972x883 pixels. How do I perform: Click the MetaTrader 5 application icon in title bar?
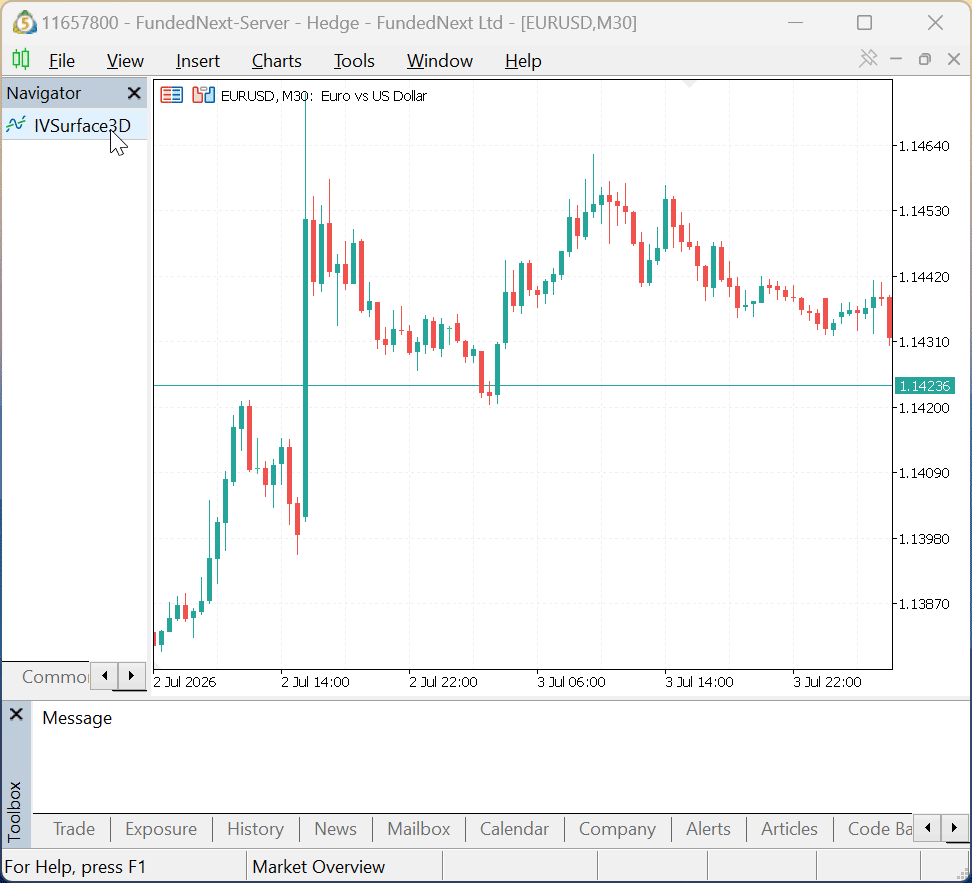click(24, 23)
